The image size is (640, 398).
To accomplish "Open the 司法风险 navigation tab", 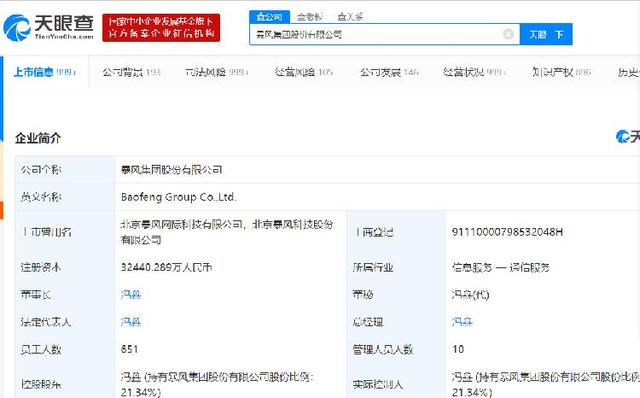I will pyautogui.click(x=216, y=72).
